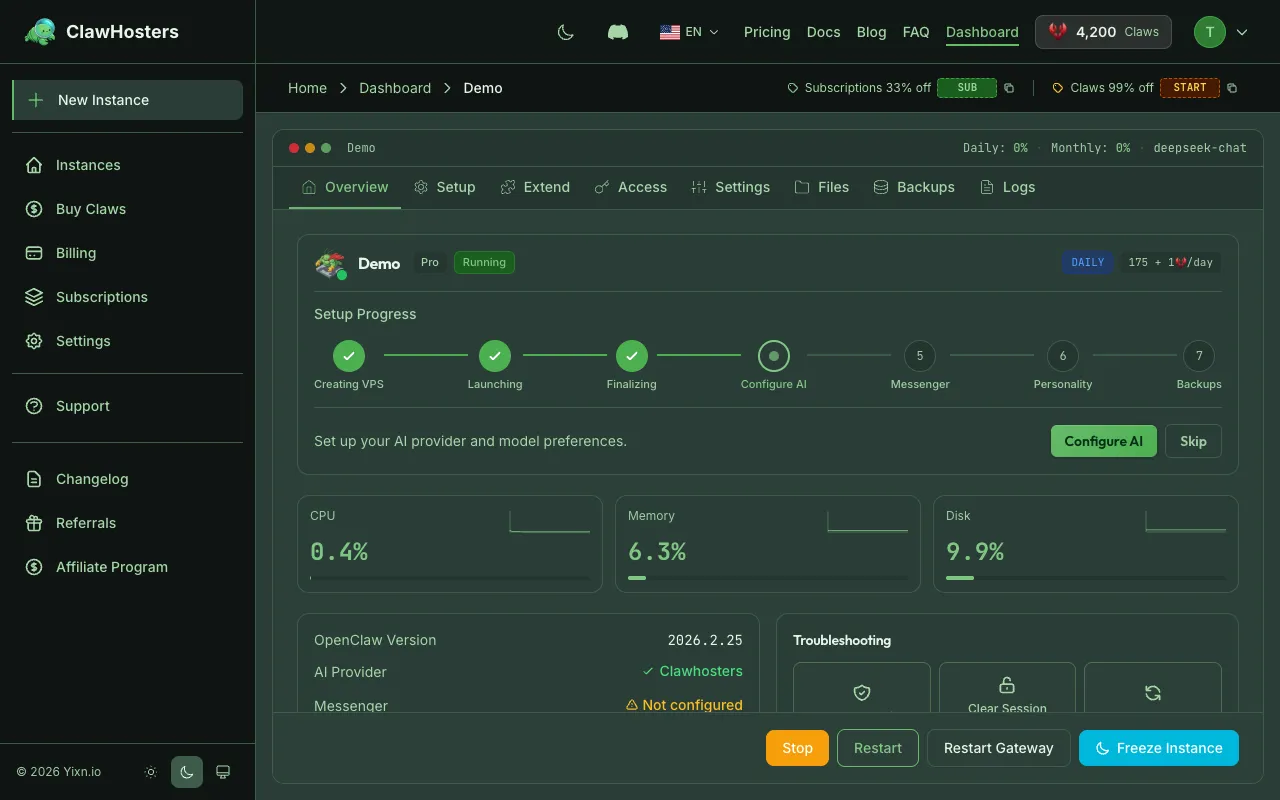Skip the AI configuration step

1193,441
